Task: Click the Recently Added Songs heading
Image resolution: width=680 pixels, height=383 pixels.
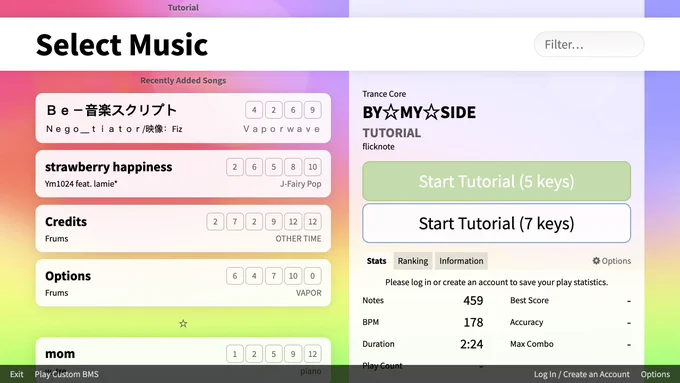Action: point(183,80)
